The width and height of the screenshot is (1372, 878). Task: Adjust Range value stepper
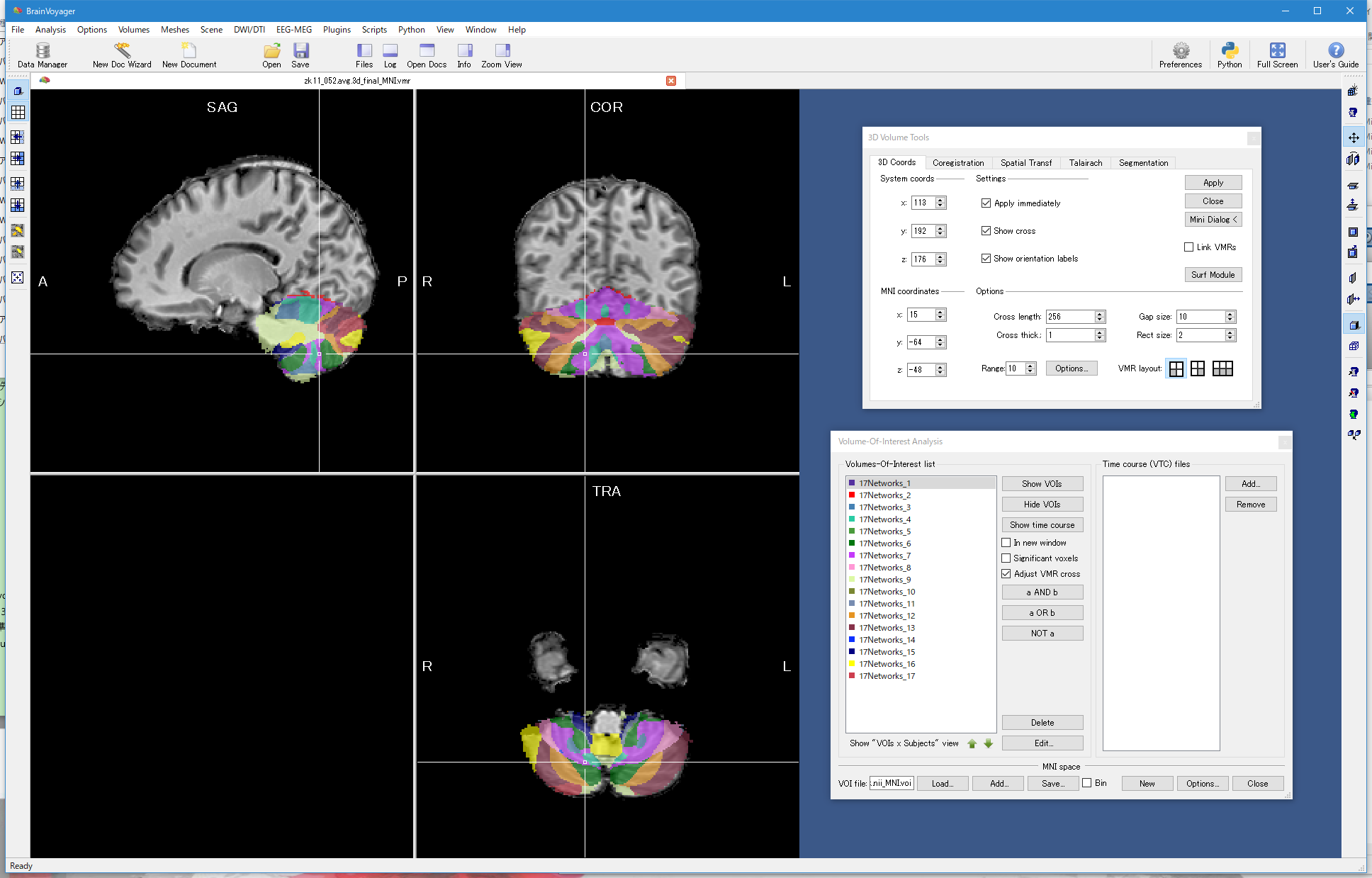click(x=1030, y=368)
